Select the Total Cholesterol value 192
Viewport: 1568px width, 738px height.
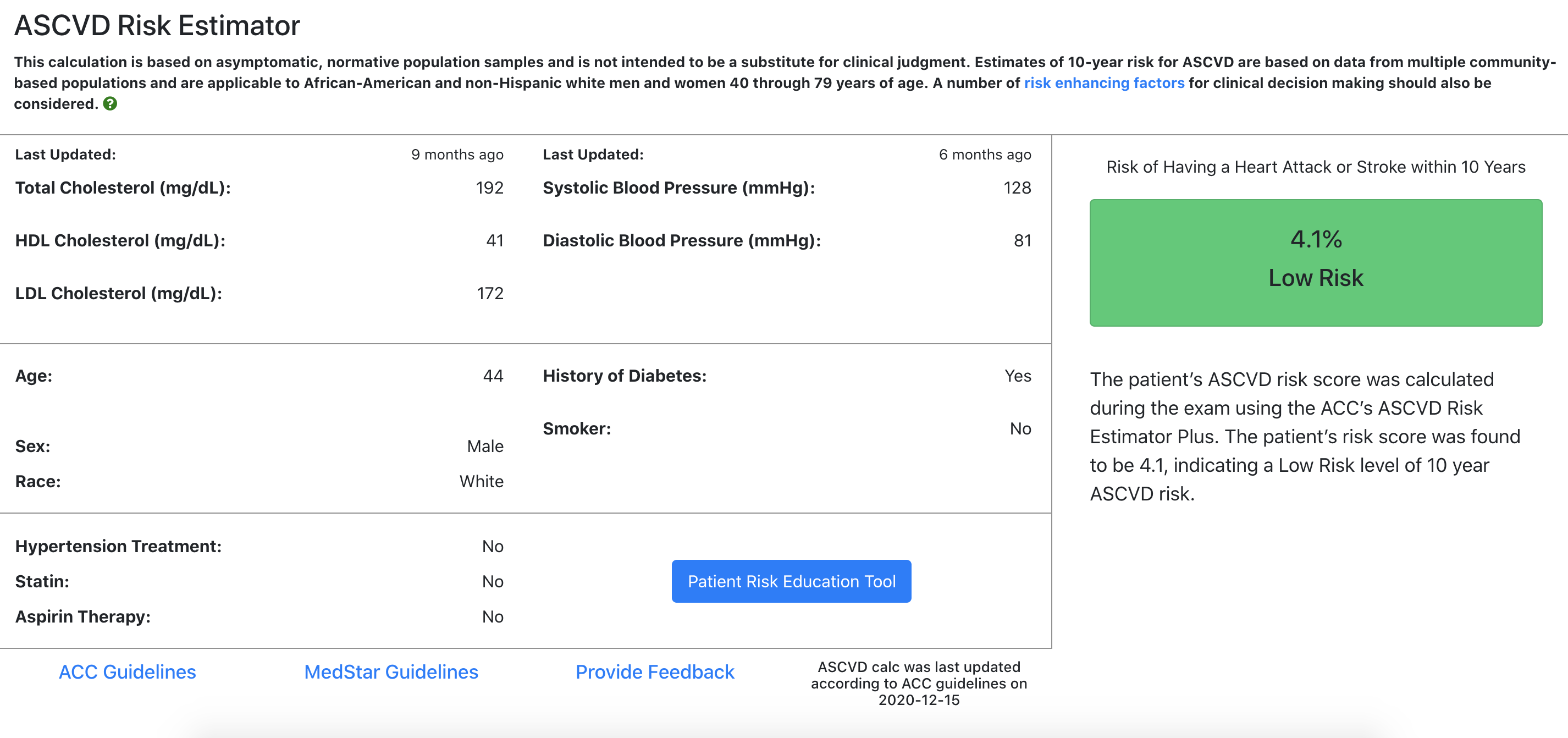point(489,188)
